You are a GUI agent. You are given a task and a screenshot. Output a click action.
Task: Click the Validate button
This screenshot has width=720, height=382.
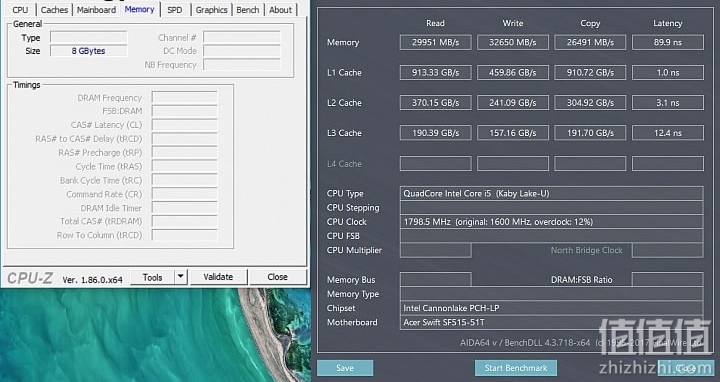tap(218, 277)
